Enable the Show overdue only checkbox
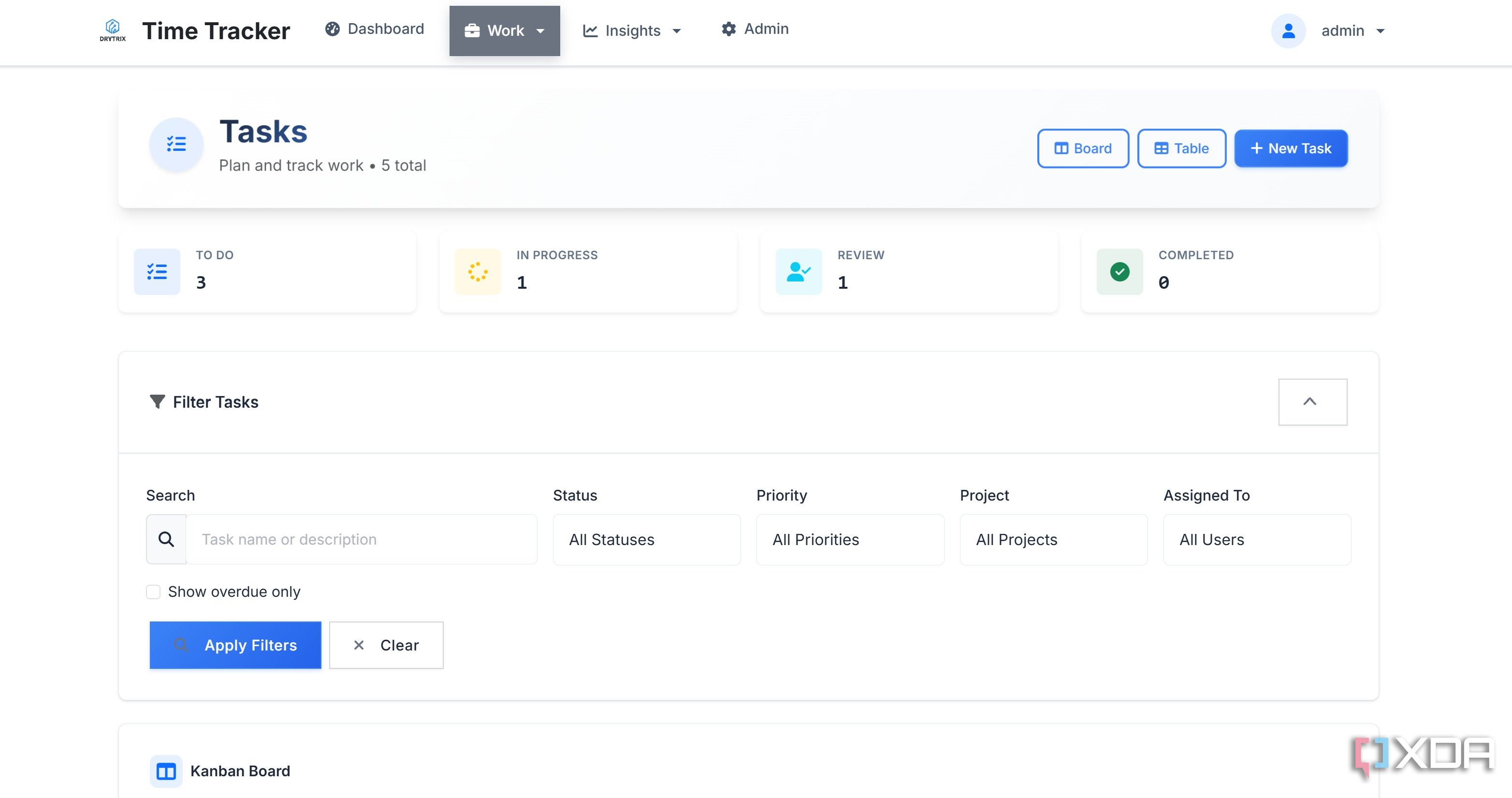Viewport: 1512px width, 798px height. (153, 591)
